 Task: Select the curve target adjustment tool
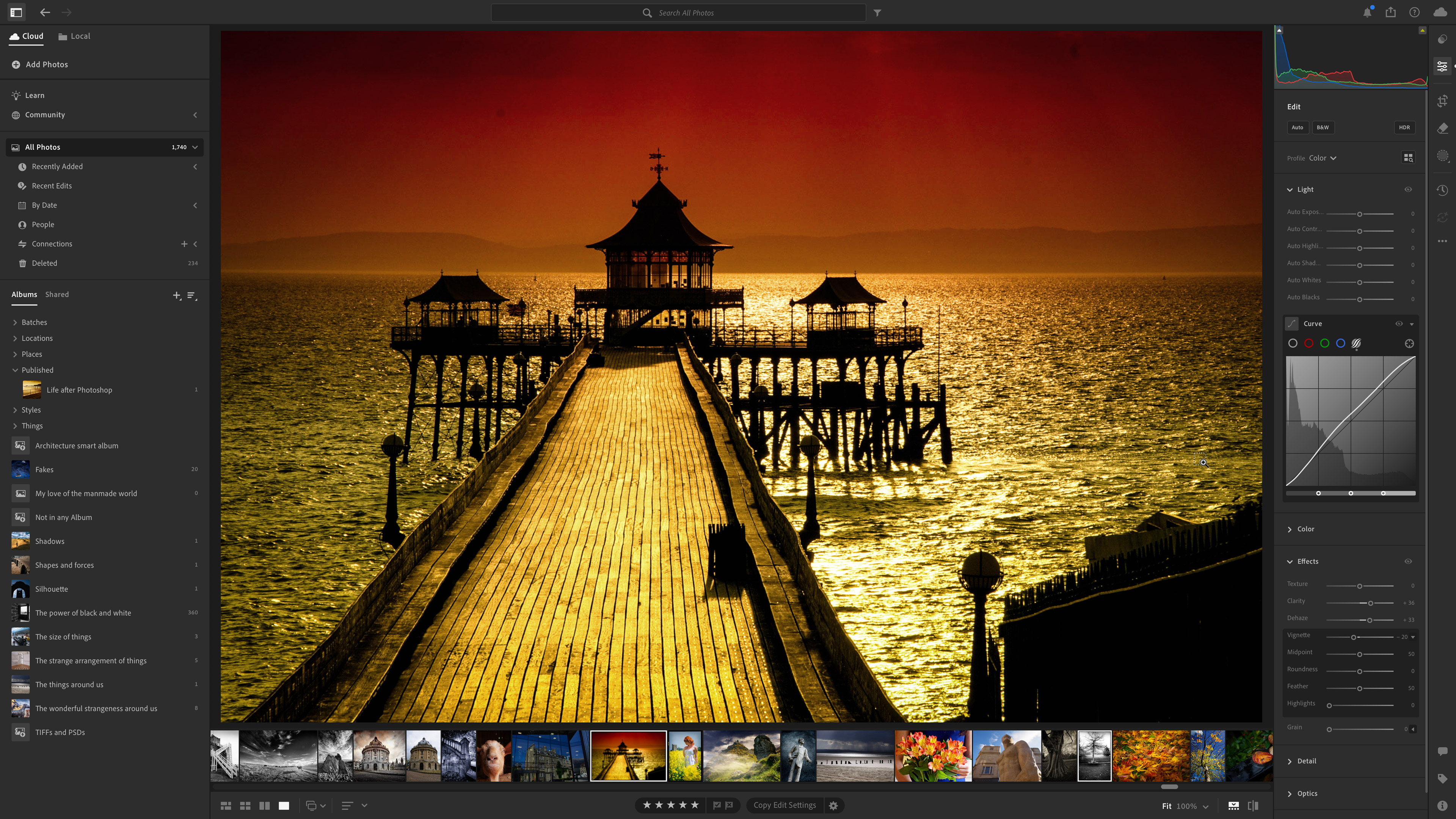click(x=1409, y=344)
